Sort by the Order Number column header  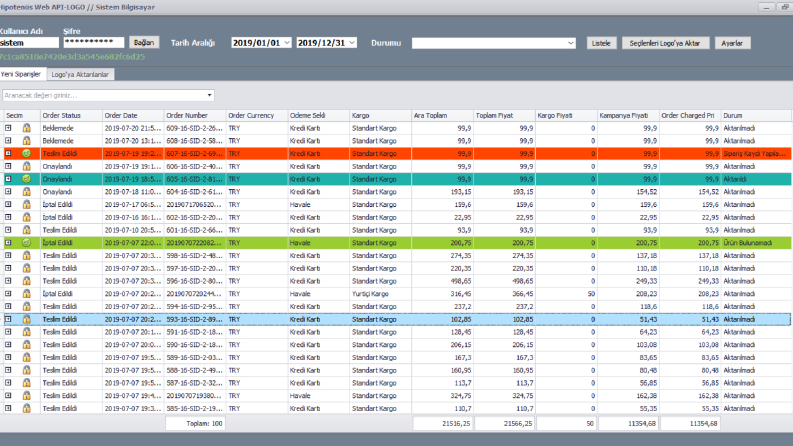coord(195,115)
